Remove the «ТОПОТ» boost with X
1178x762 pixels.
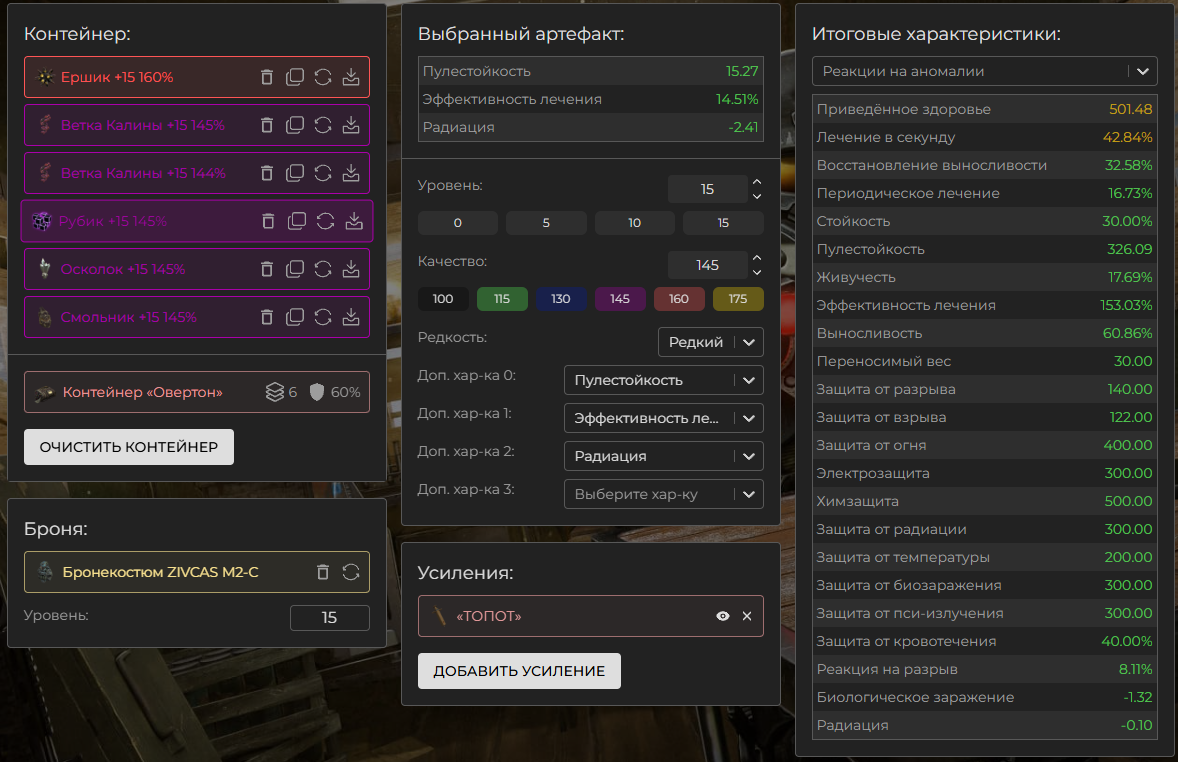tap(747, 616)
